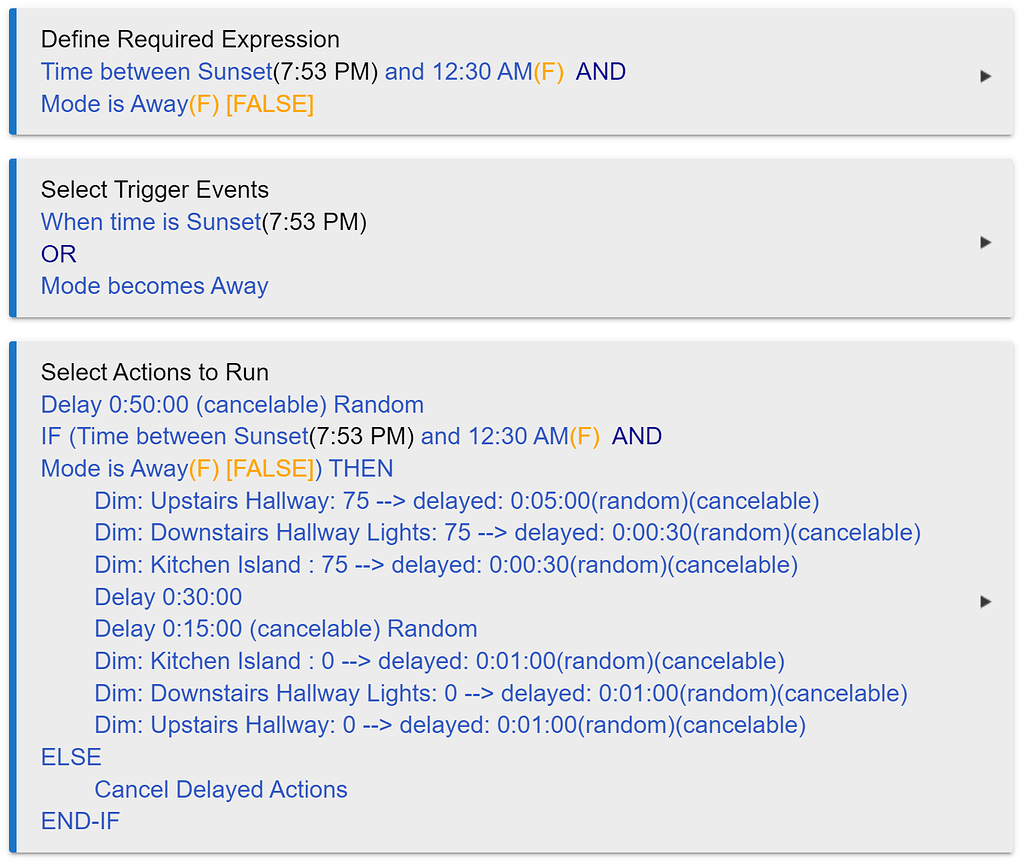Select the Dim Upstairs Hallway 0 action
The width and height of the screenshot is (1023, 863).
click(x=450, y=725)
